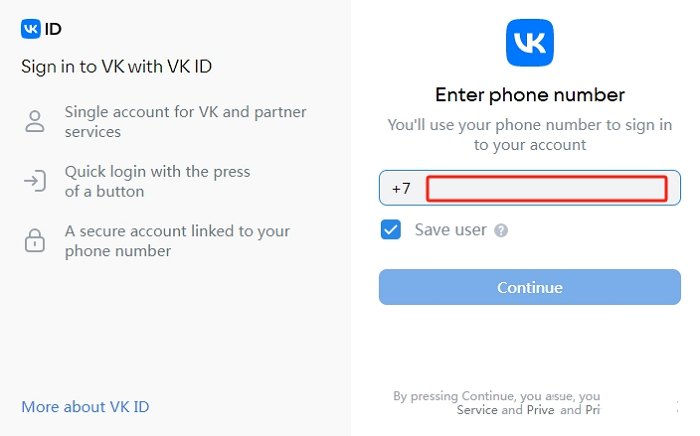
Task: Click the quick login arrow icon
Action: [35, 181]
